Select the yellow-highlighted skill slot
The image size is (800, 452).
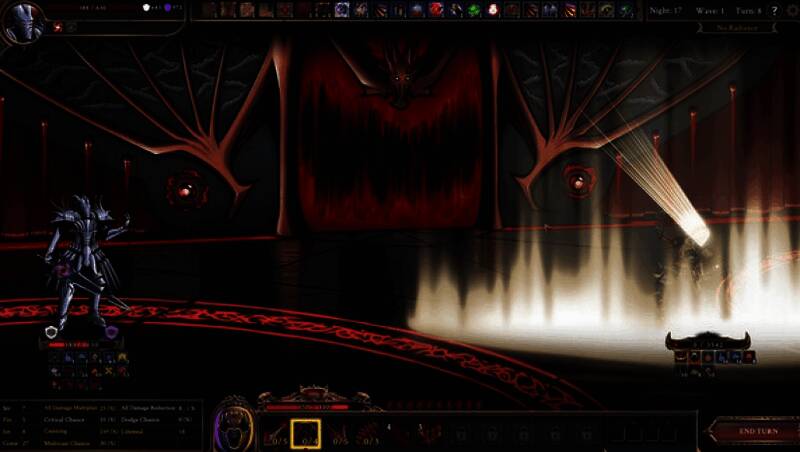[305, 433]
